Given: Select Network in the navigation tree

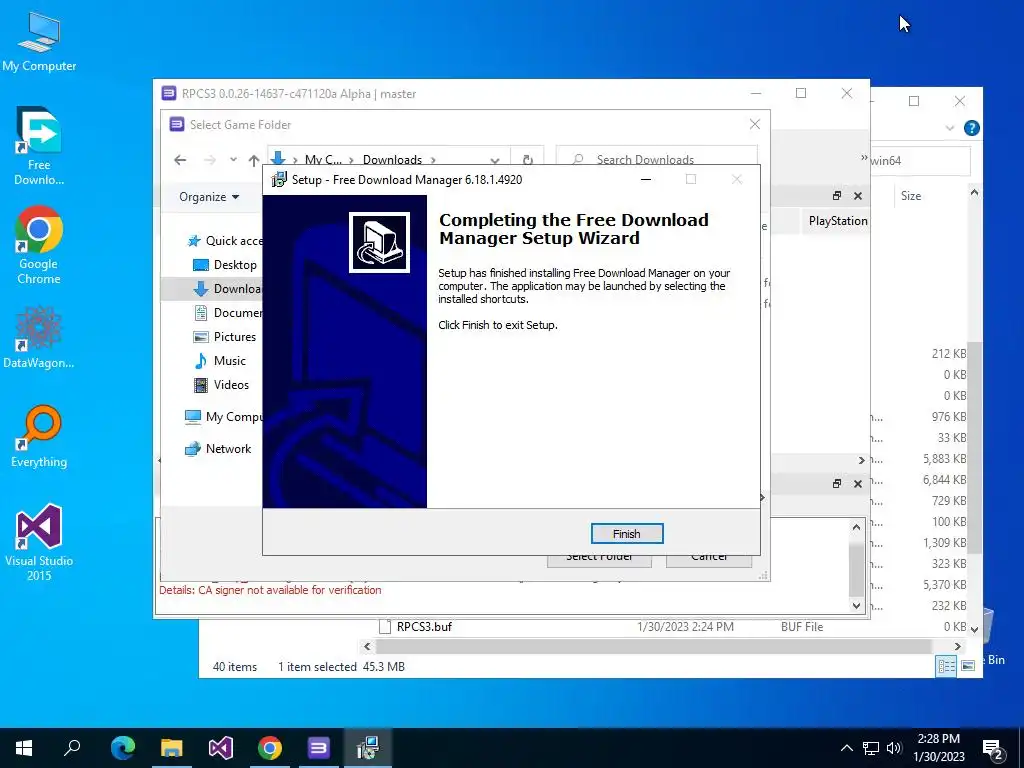Looking at the screenshot, I should (218, 449).
